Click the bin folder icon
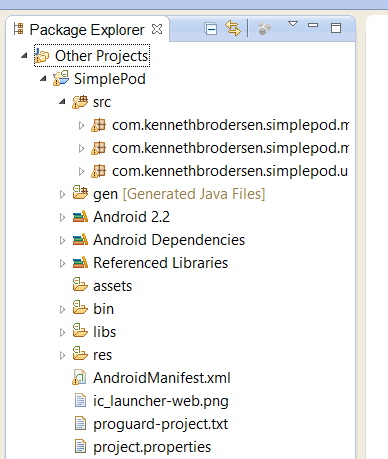Screen dimensions: 388x459 [80, 307]
